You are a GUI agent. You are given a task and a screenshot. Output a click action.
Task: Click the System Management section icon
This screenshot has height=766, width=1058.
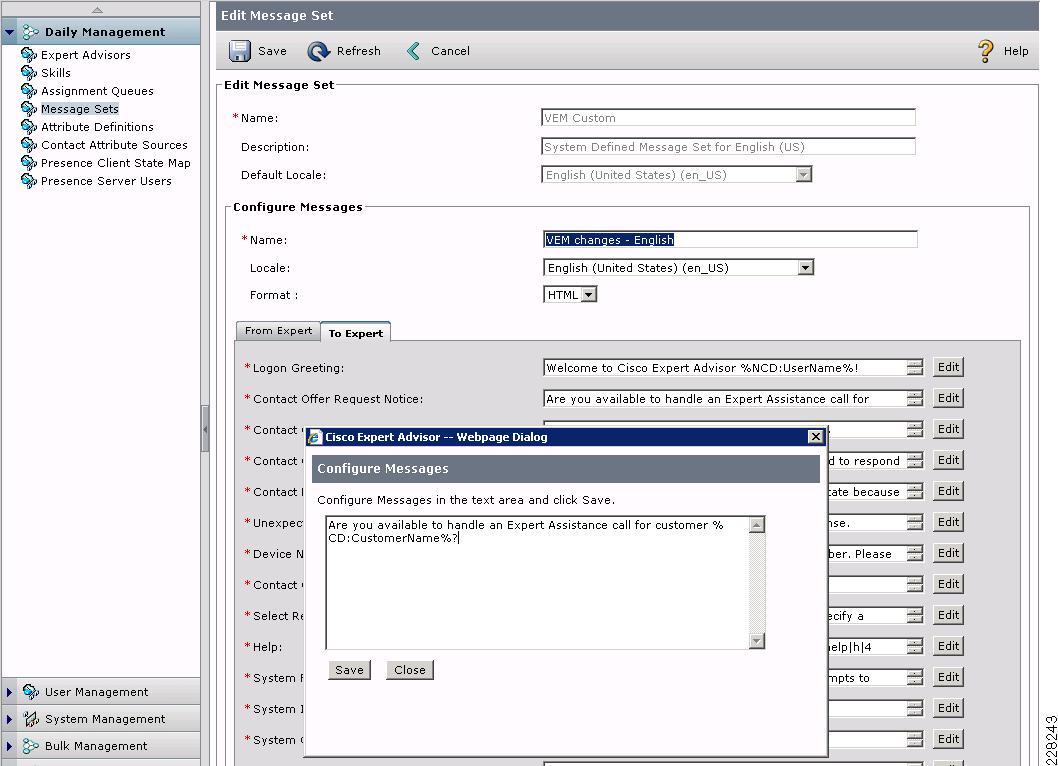tap(30, 719)
